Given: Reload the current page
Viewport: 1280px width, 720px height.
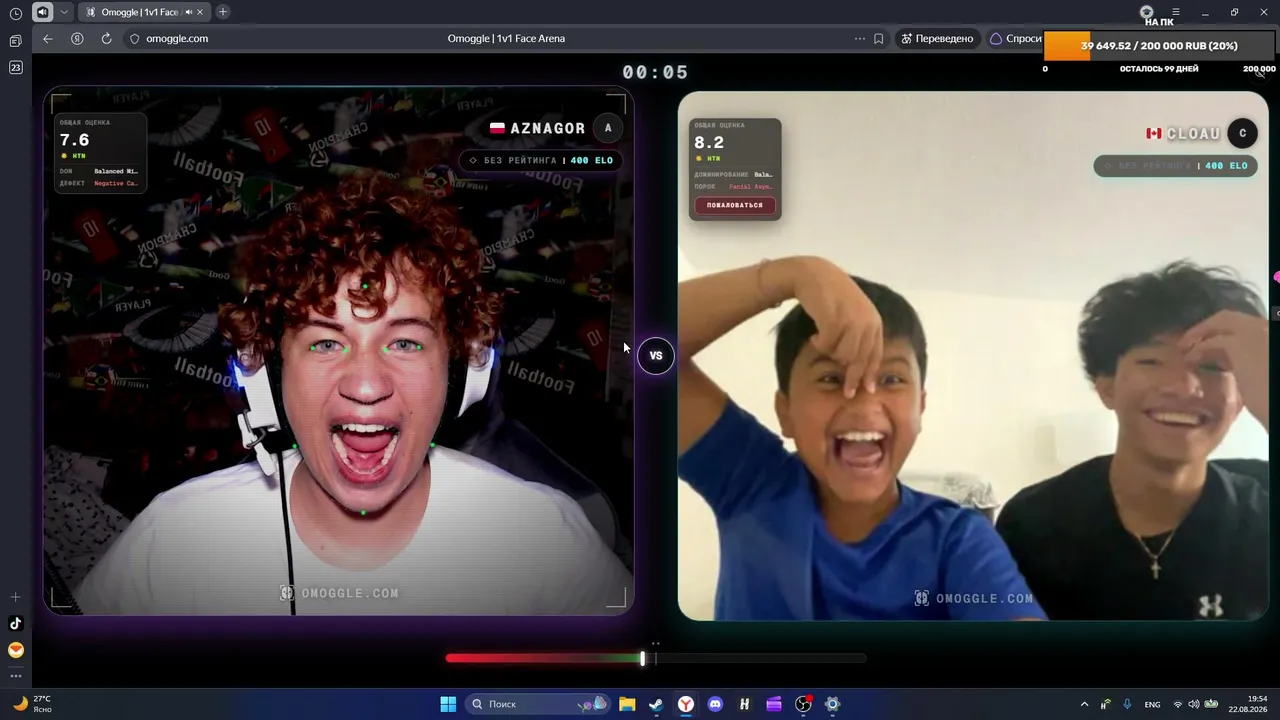Looking at the screenshot, I should (106, 39).
